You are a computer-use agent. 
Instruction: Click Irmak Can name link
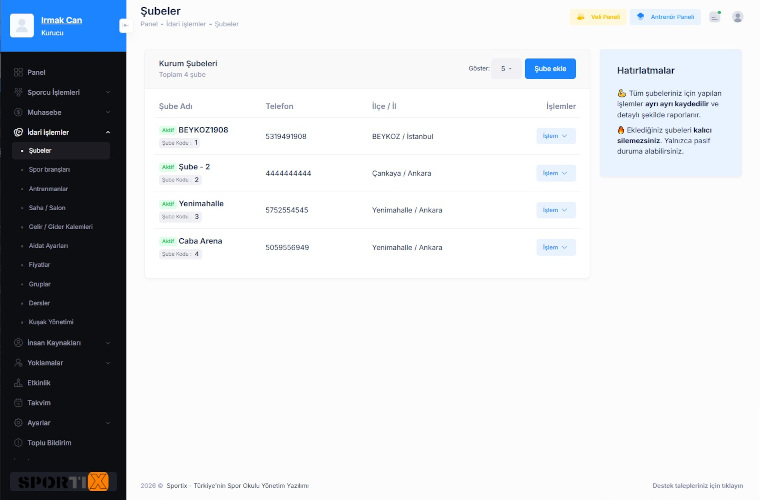[x=62, y=20]
